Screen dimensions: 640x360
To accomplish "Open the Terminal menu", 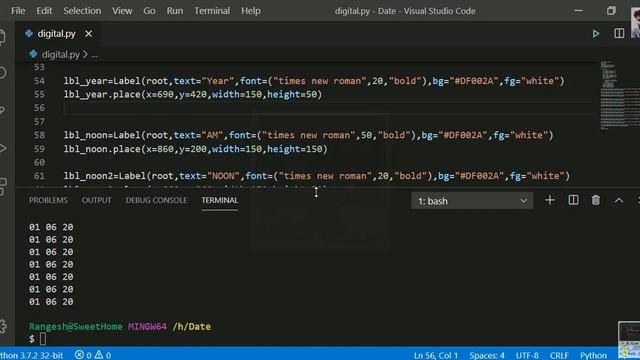I will click(212, 11).
